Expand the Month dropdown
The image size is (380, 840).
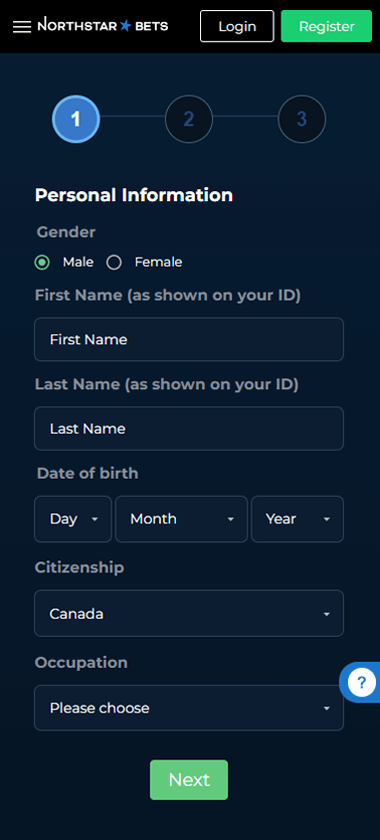(181, 519)
